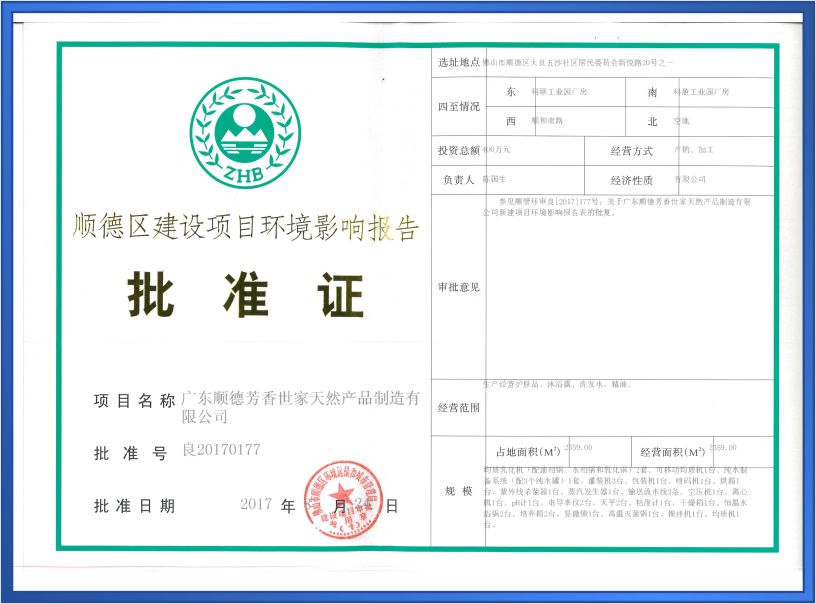
Task: Click the 59.00 value beside 经营面积
Action: pos(723,447)
